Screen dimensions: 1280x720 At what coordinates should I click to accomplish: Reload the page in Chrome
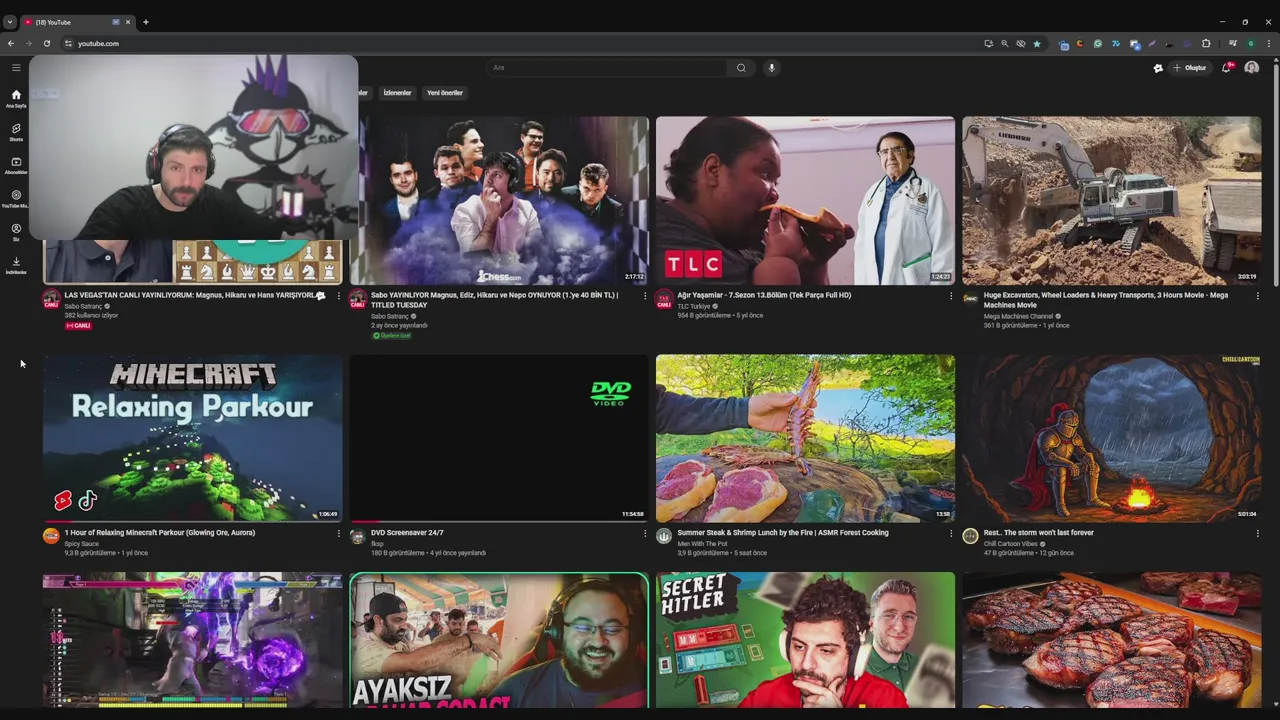click(46, 43)
